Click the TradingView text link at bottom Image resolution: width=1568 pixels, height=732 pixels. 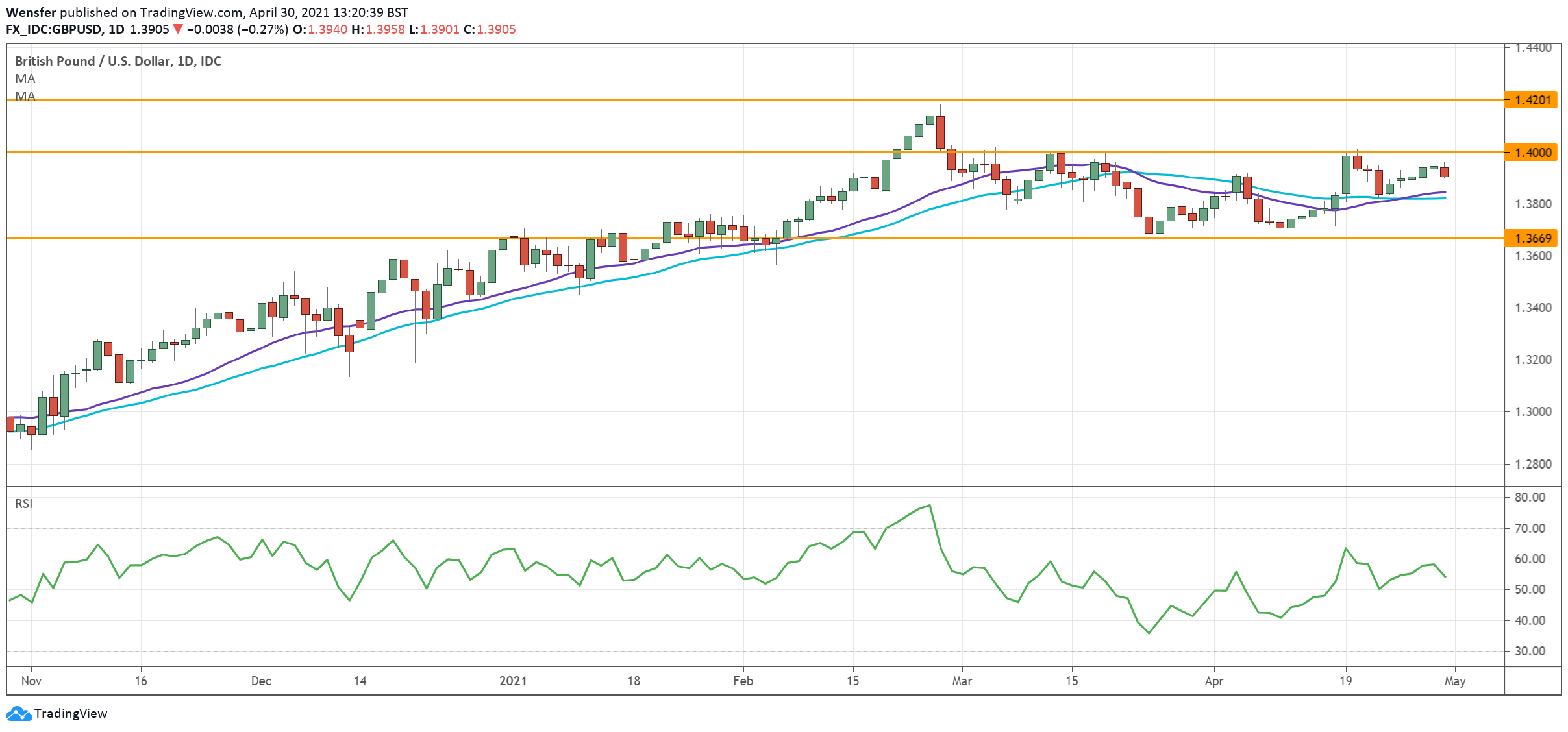(x=70, y=714)
